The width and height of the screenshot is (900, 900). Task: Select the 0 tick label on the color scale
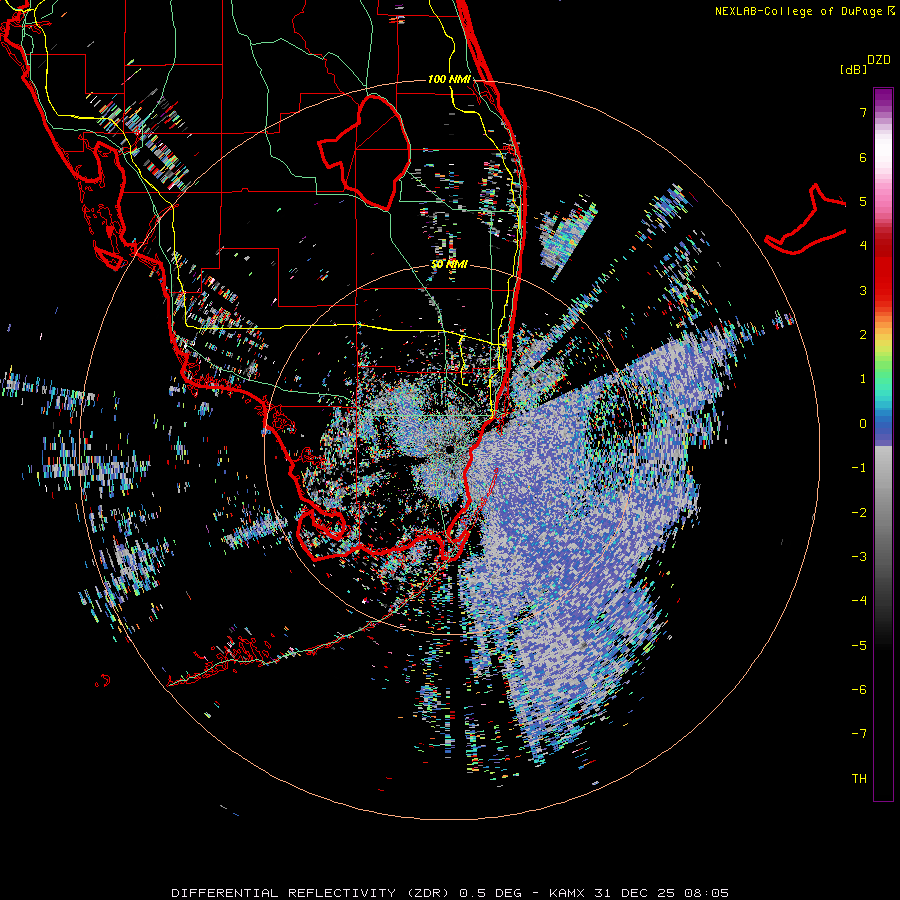[x=863, y=424]
